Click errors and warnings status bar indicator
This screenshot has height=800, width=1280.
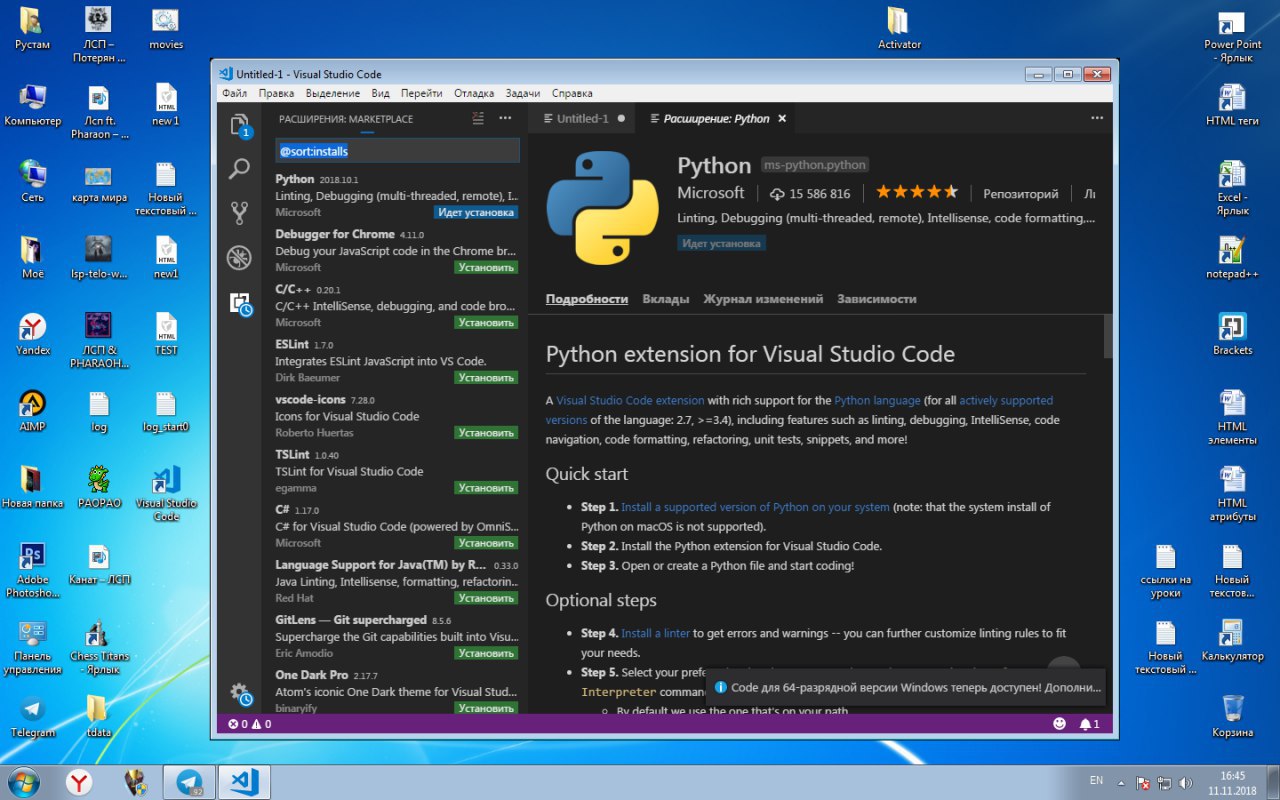[250, 724]
